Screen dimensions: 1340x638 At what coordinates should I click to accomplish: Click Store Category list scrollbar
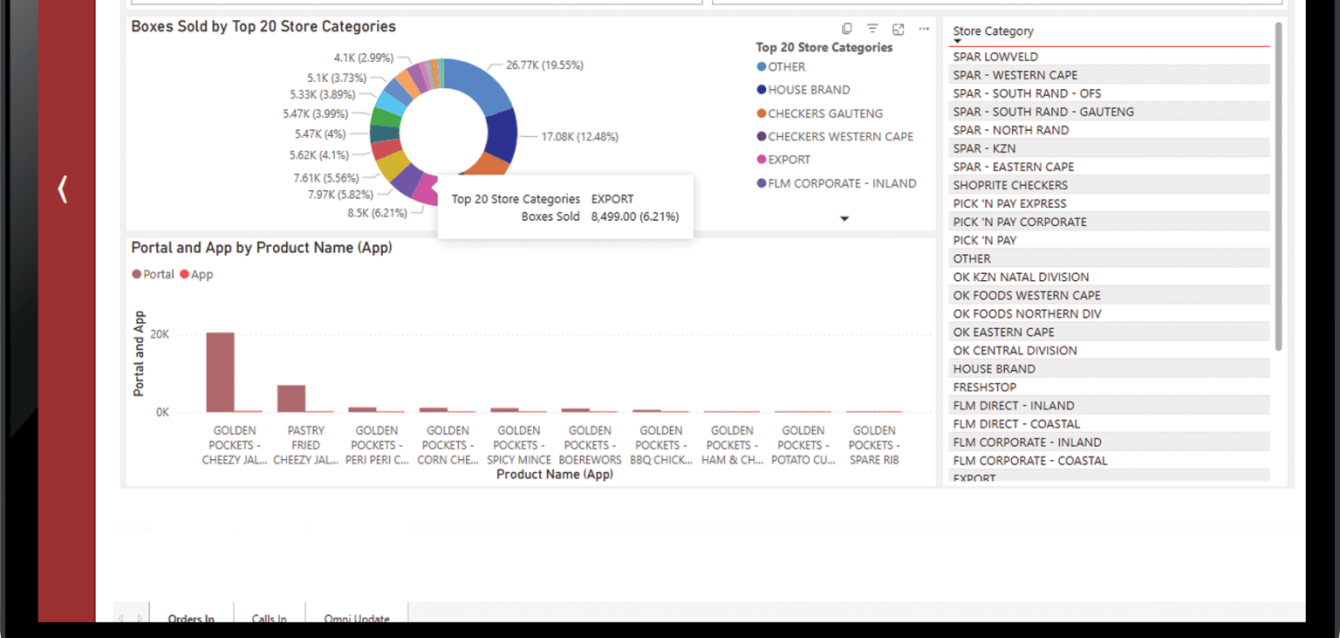[1278, 187]
